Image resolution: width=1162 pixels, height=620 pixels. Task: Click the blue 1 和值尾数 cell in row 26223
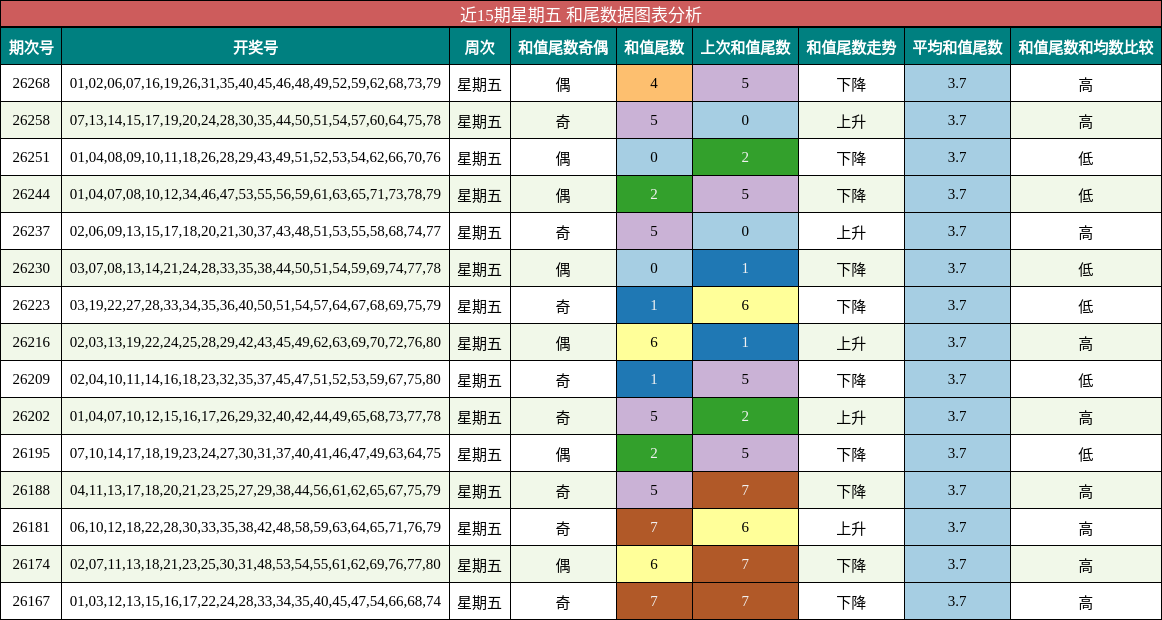point(654,306)
